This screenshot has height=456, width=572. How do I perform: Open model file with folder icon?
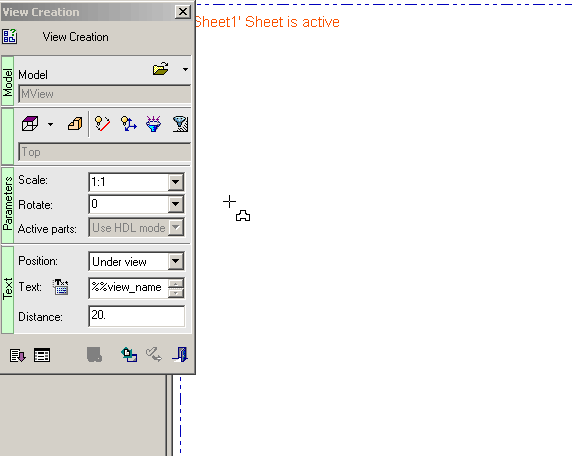[161, 69]
